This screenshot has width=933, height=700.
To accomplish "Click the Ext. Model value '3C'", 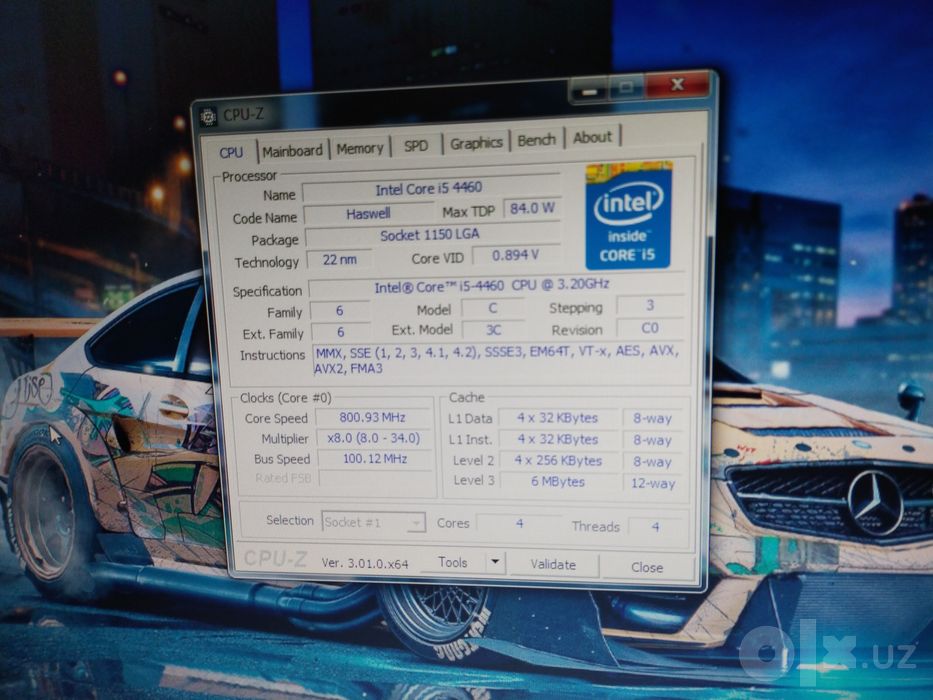I will click(x=493, y=329).
